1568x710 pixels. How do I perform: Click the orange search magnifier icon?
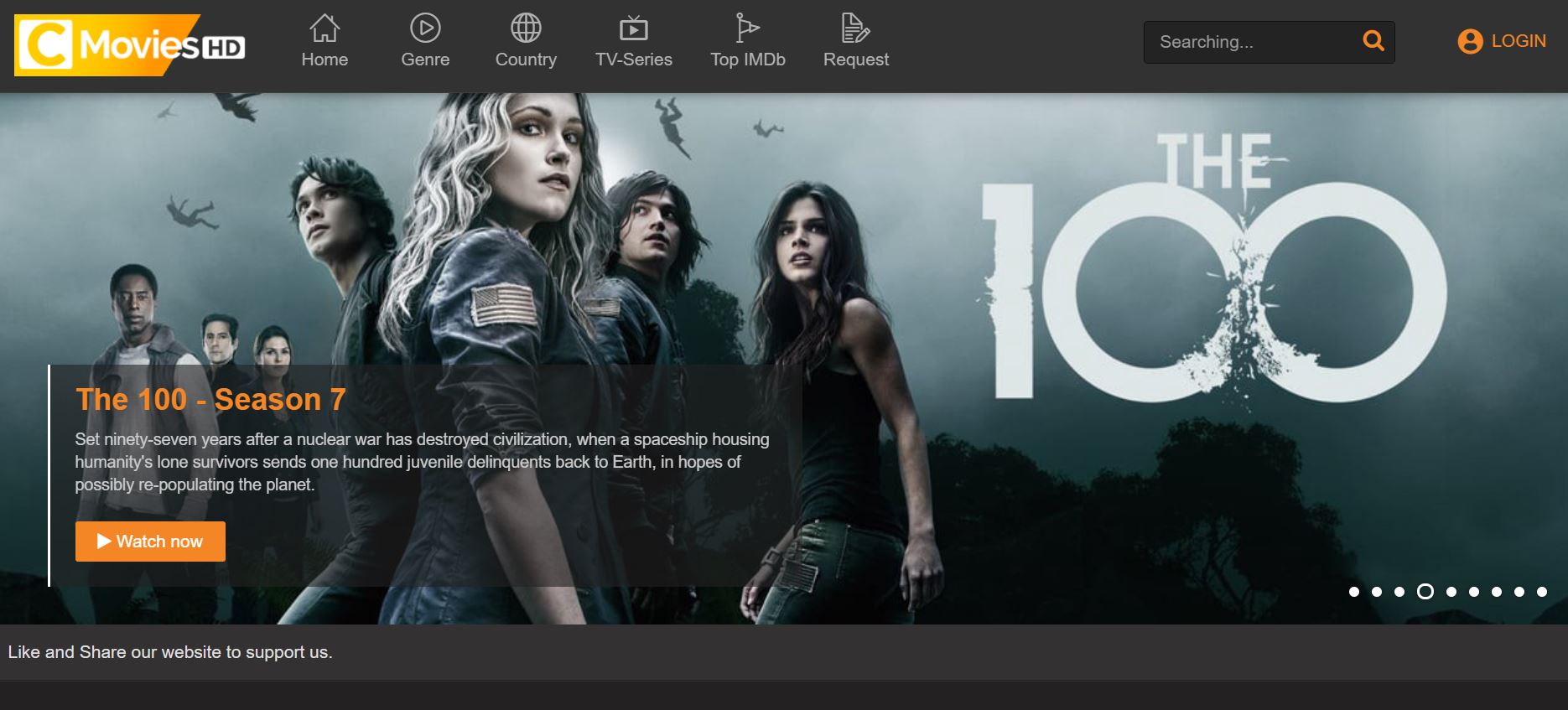[x=1373, y=40]
